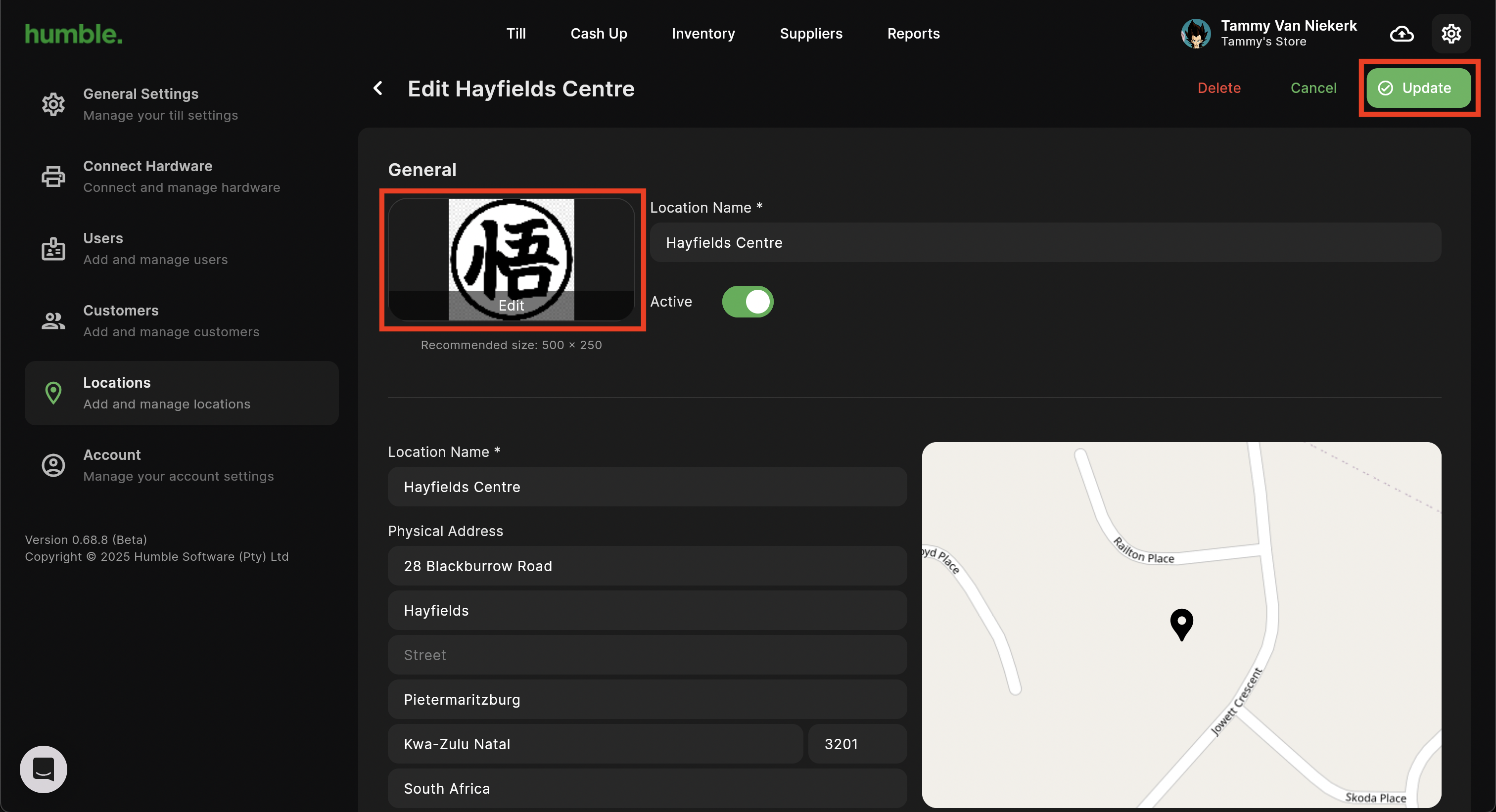Open the Cash Up menu
The width and height of the screenshot is (1496, 812).
point(599,34)
